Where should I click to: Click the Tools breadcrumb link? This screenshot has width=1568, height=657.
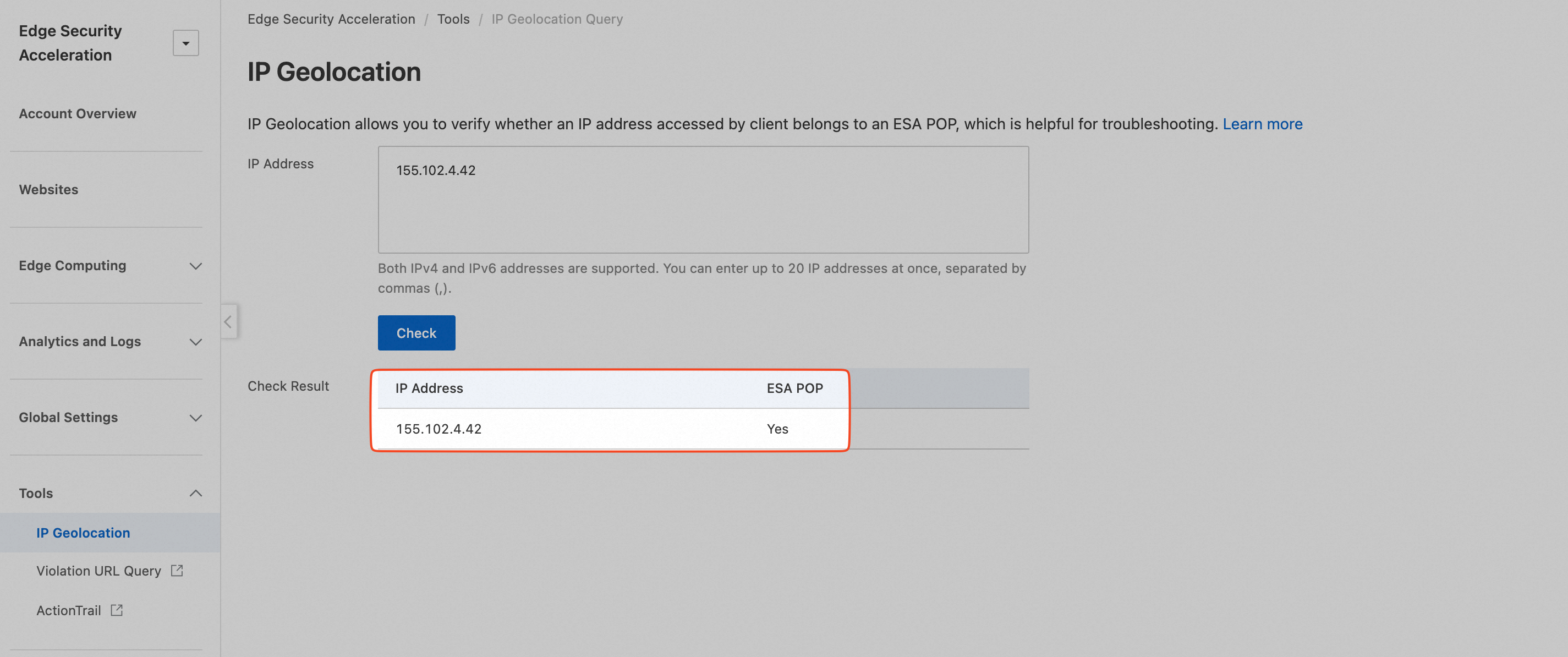point(453,19)
